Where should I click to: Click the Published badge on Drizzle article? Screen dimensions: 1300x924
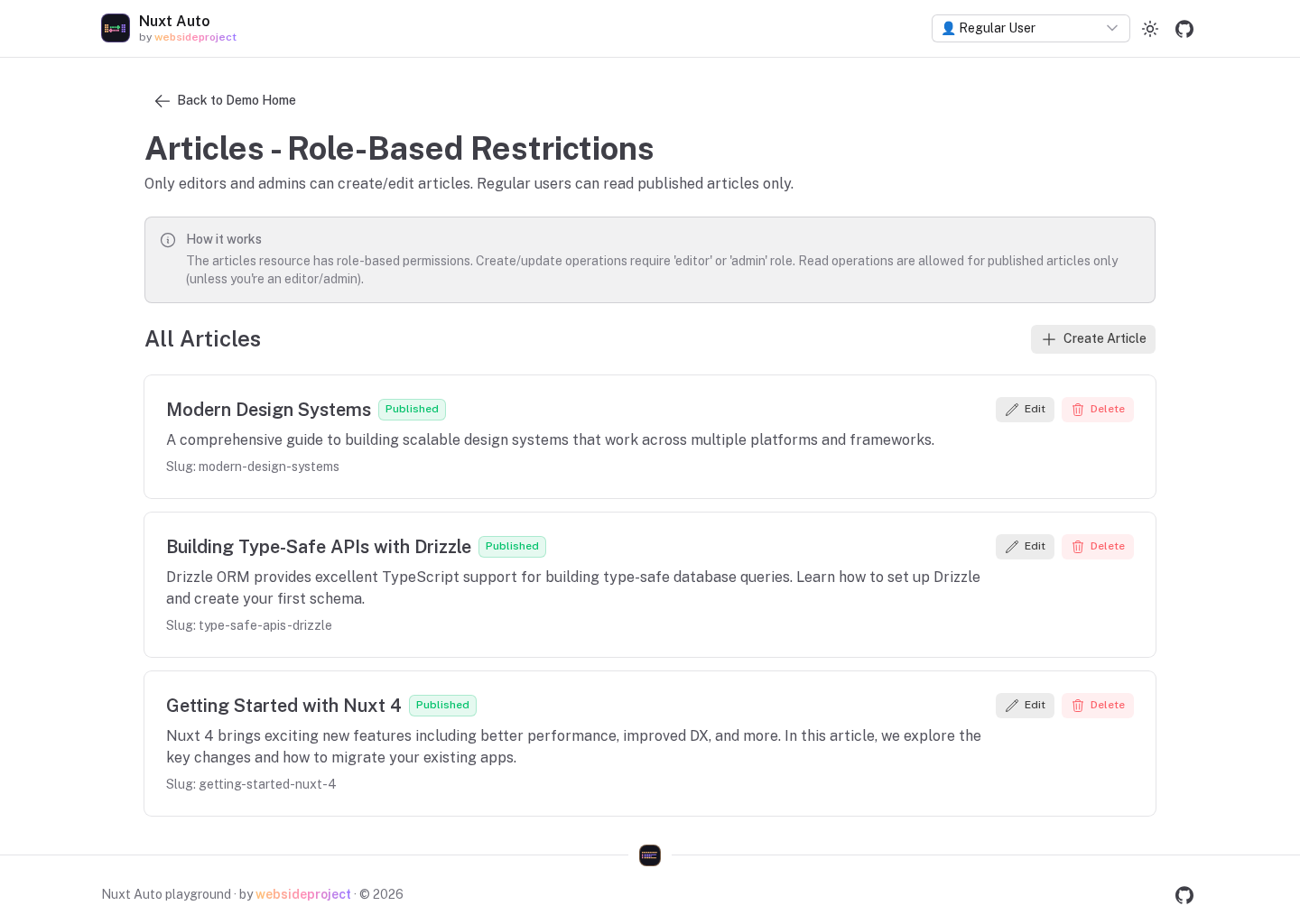coord(512,547)
